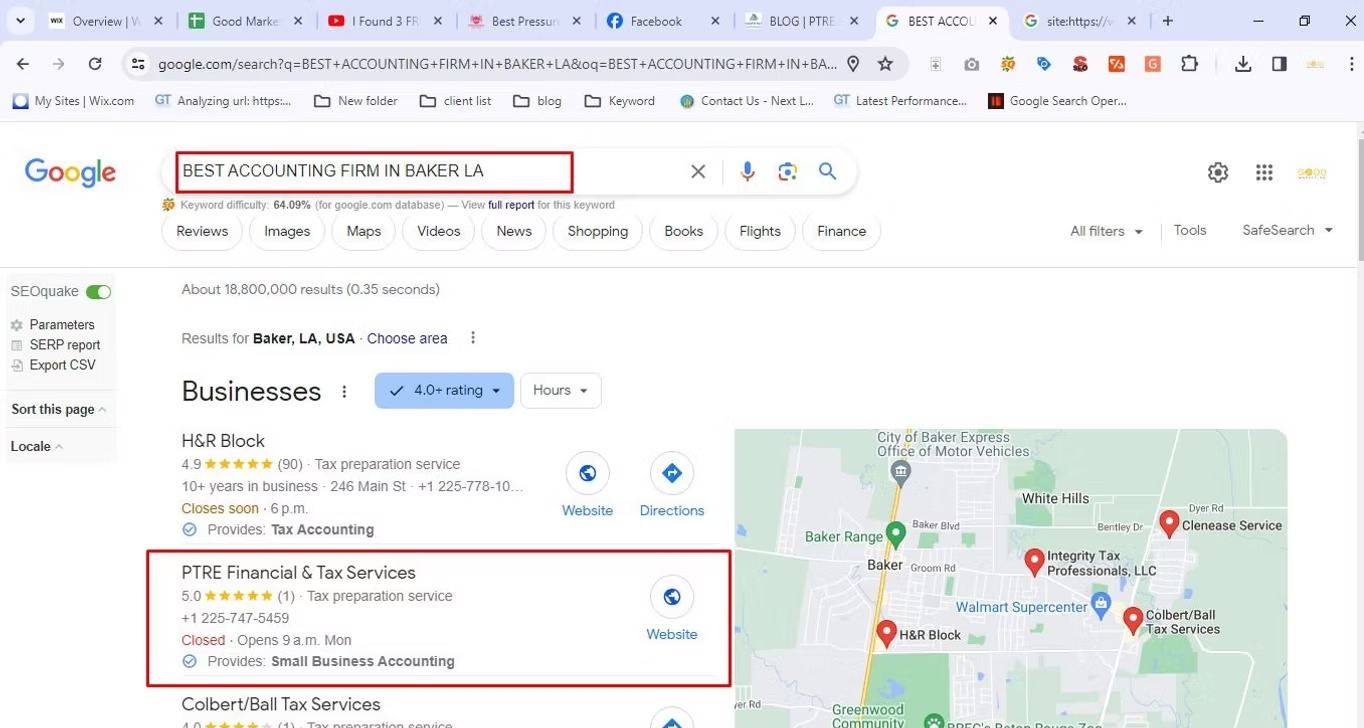Open the full report keyword link

point(511,205)
